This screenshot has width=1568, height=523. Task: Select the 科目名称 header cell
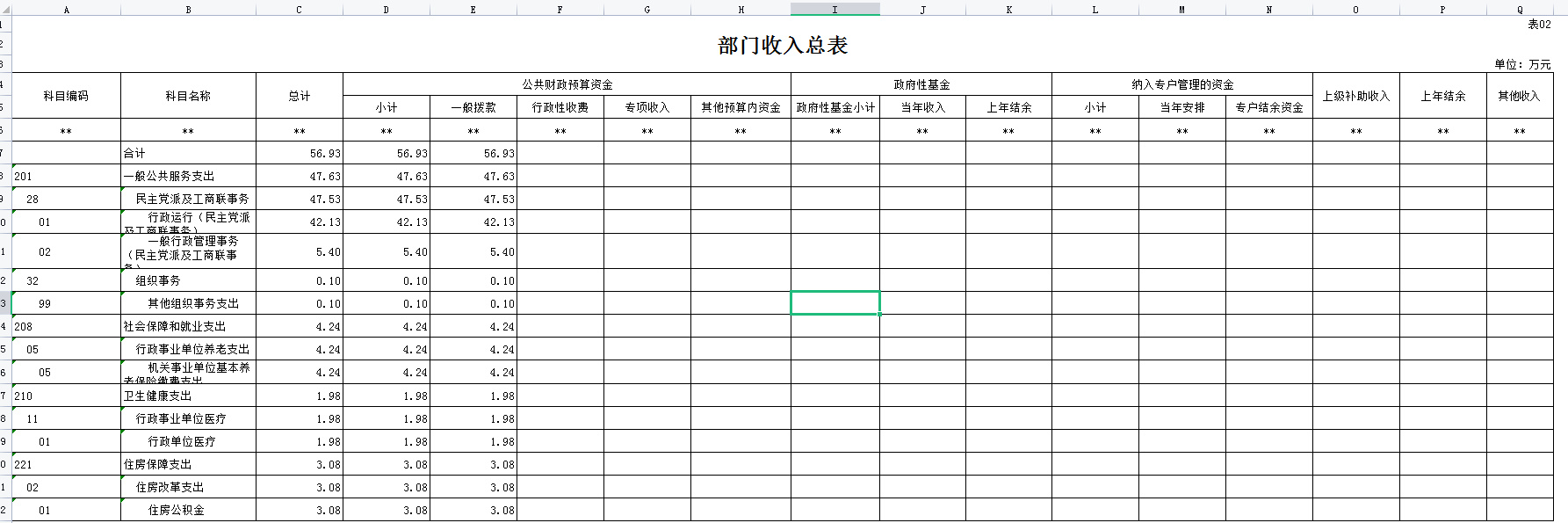(188, 96)
